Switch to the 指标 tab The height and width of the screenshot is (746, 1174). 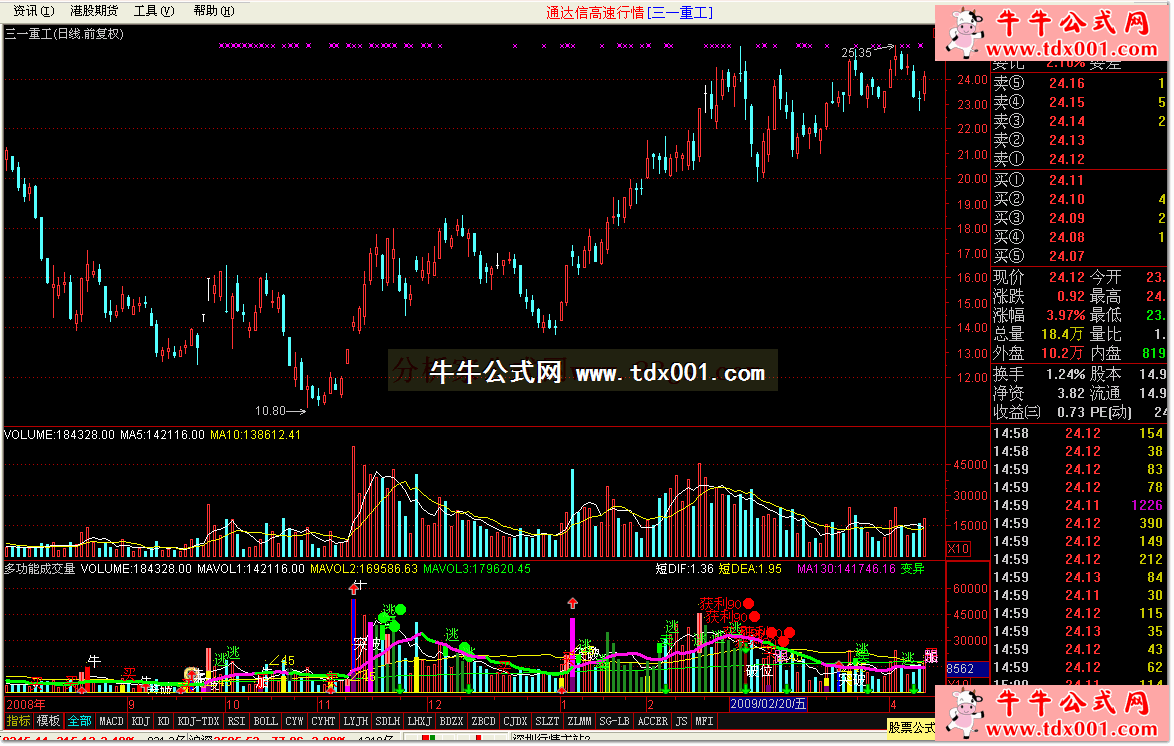pos(19,721)
